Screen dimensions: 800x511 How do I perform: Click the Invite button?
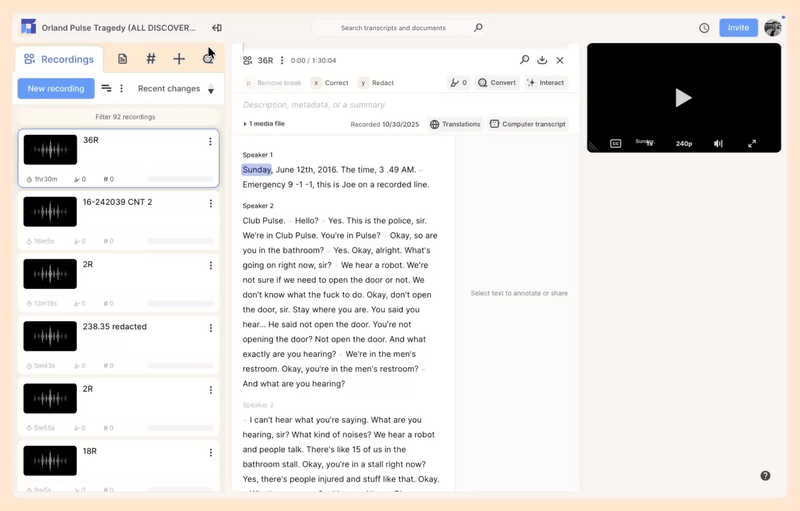click(738, 28)
